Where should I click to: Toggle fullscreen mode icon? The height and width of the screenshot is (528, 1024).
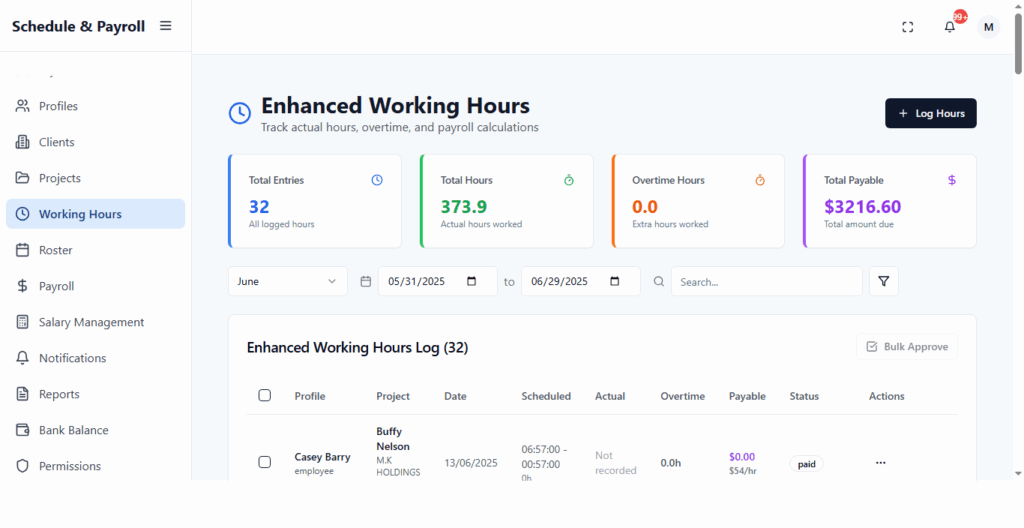click(908, 27)
